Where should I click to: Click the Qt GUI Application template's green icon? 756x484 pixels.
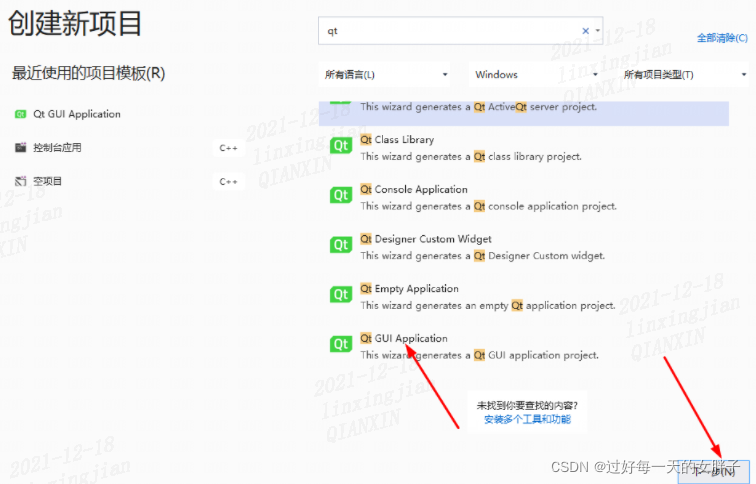coord(341,344)
